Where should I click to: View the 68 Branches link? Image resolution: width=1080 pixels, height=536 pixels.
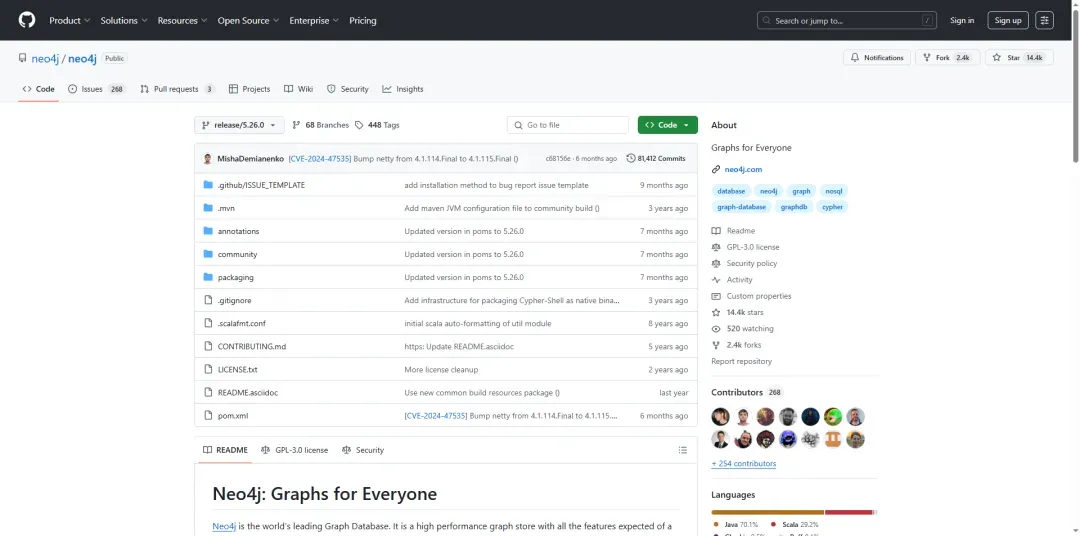click(x=321, y=125)
